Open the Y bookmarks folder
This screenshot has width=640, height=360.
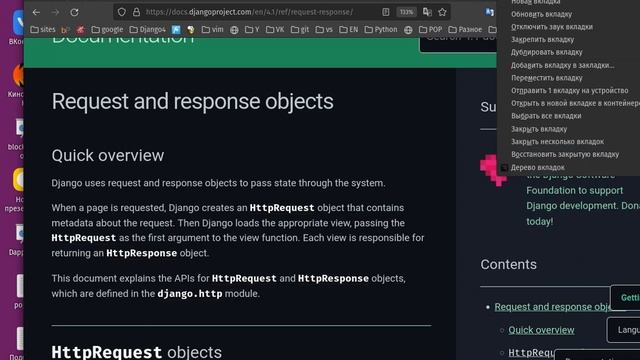252,29
